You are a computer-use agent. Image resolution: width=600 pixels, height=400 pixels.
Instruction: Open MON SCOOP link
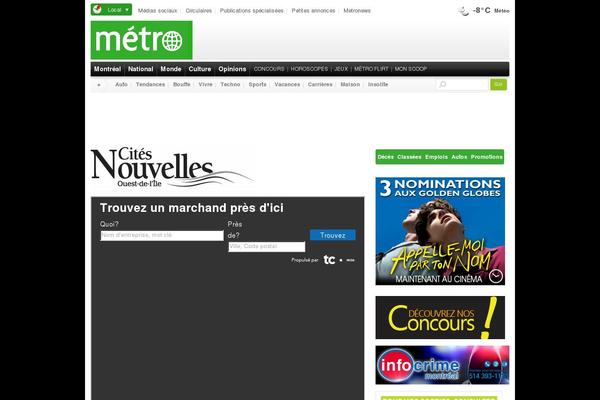coord(411,69)
